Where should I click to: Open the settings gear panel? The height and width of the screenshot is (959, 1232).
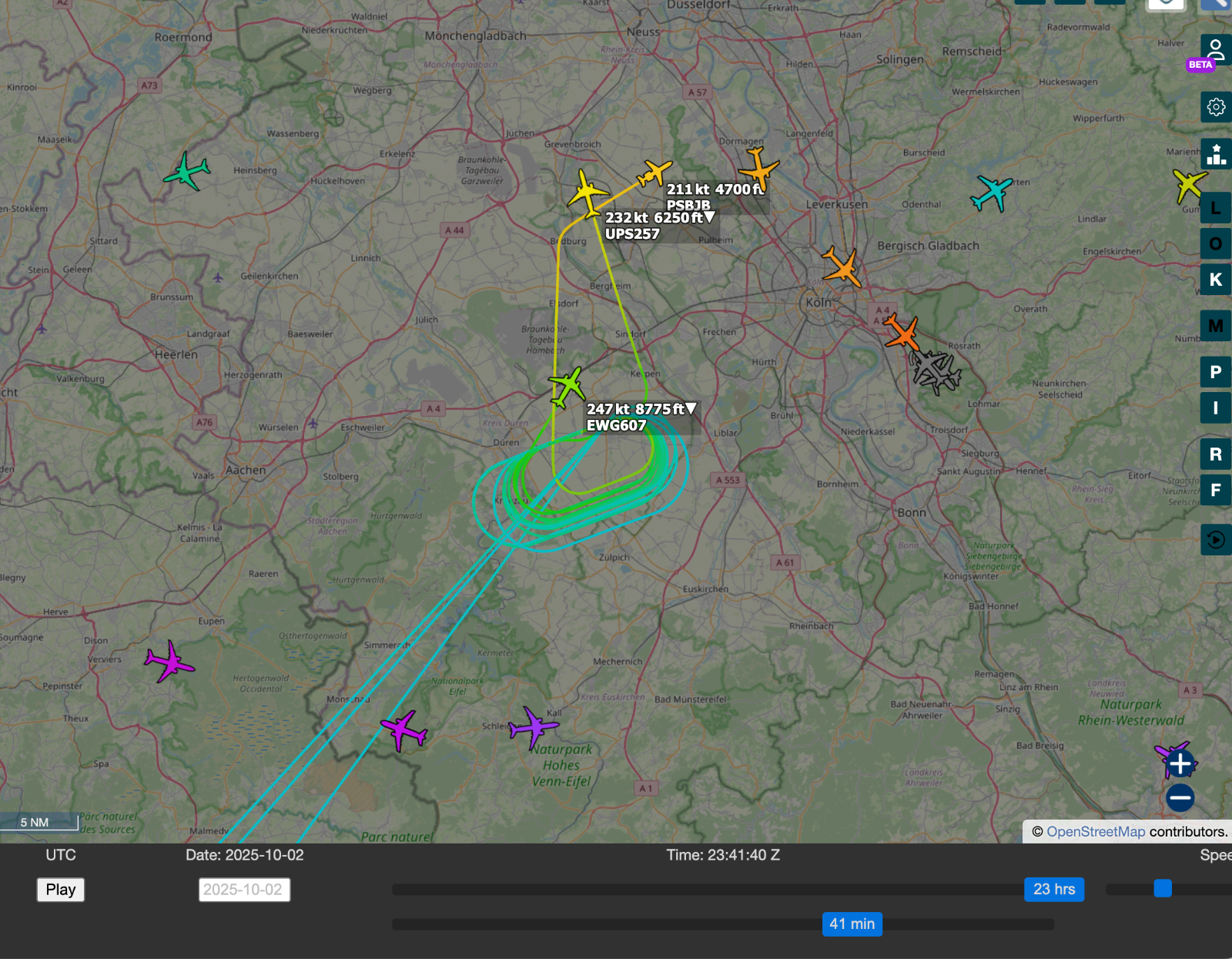pos(1216,107)
